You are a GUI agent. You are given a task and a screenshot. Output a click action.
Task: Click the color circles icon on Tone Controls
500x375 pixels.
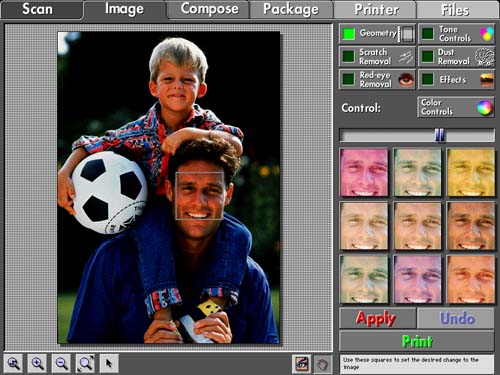tap(486, 34)
